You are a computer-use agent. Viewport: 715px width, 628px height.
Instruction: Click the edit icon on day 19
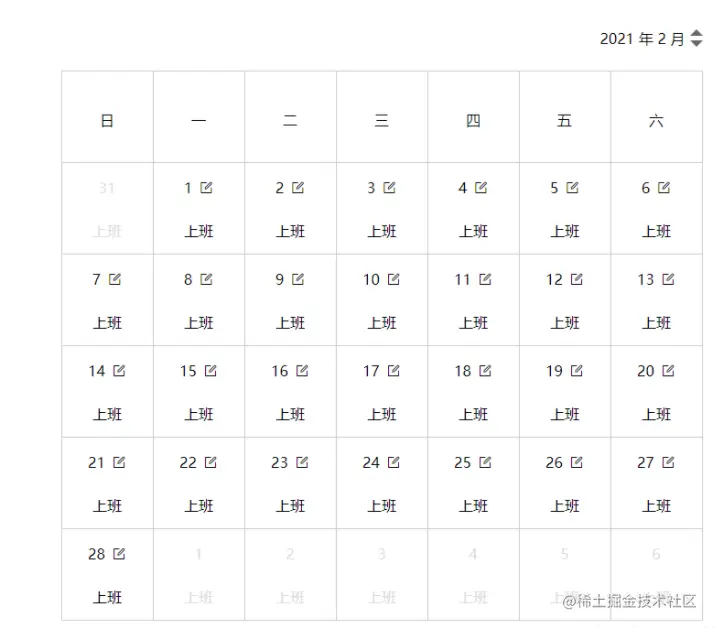[x=577, y=370]
